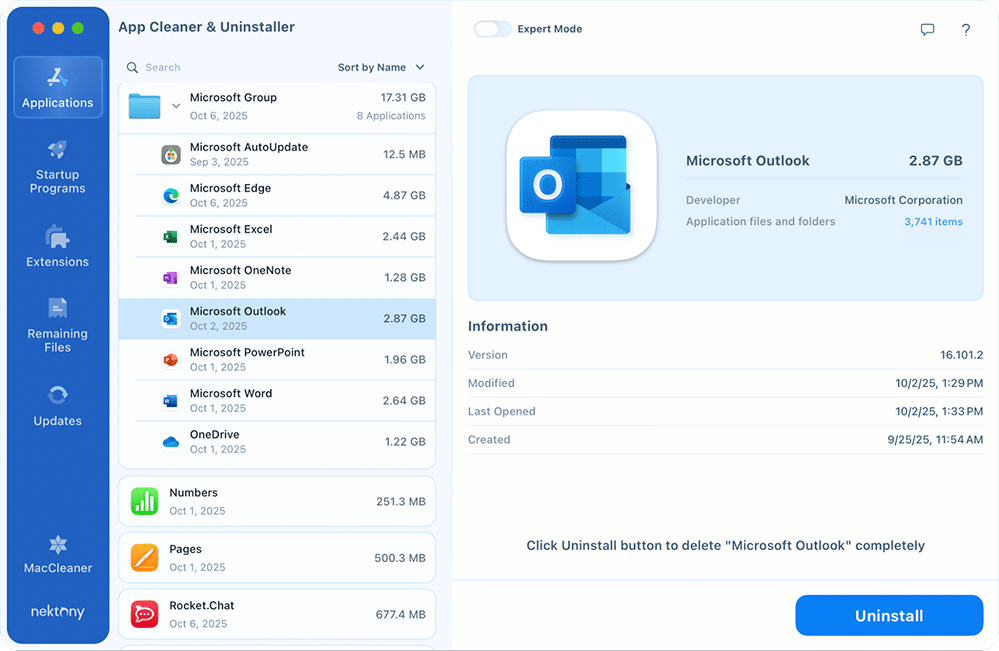This screenshot has height=651, width=999.
Task: Select the Pages app icon
Action: click(x=144, y=557)
